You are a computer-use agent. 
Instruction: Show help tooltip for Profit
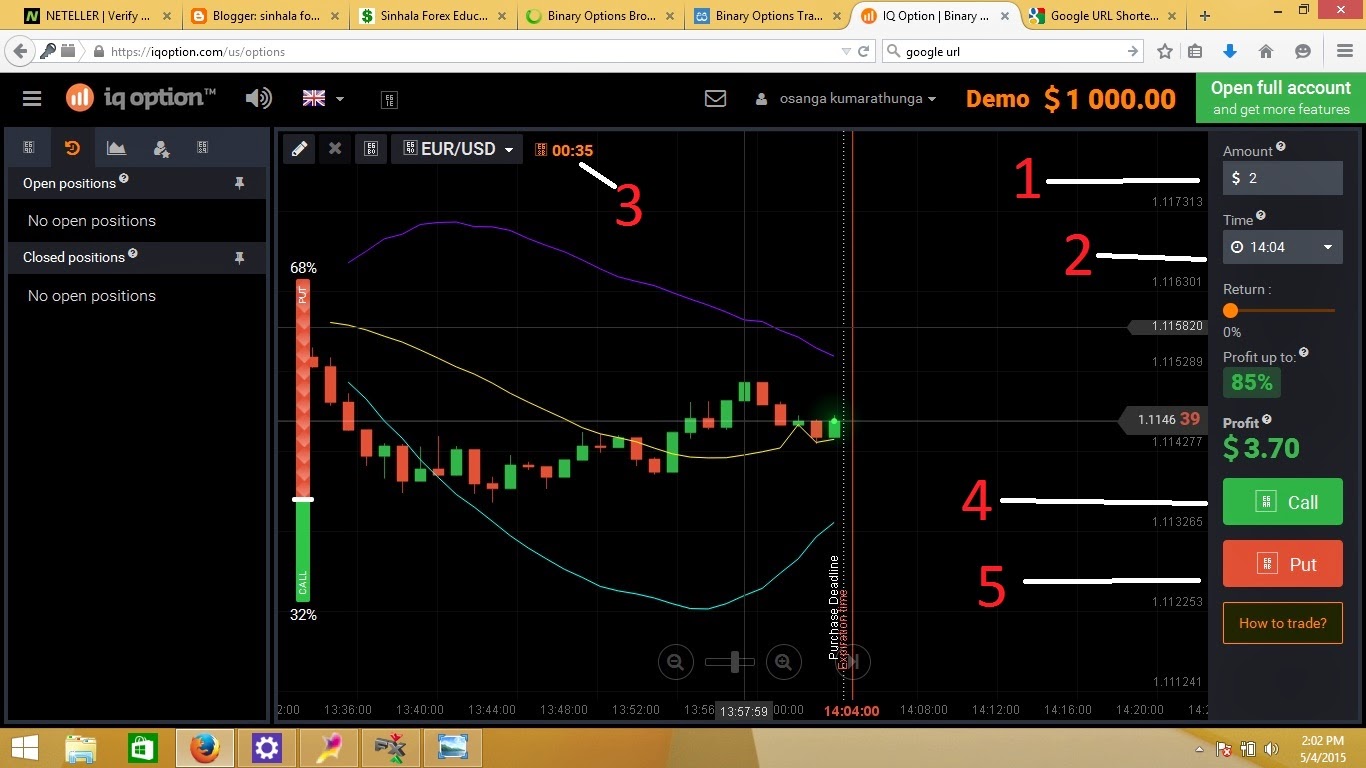[1267, 420]
